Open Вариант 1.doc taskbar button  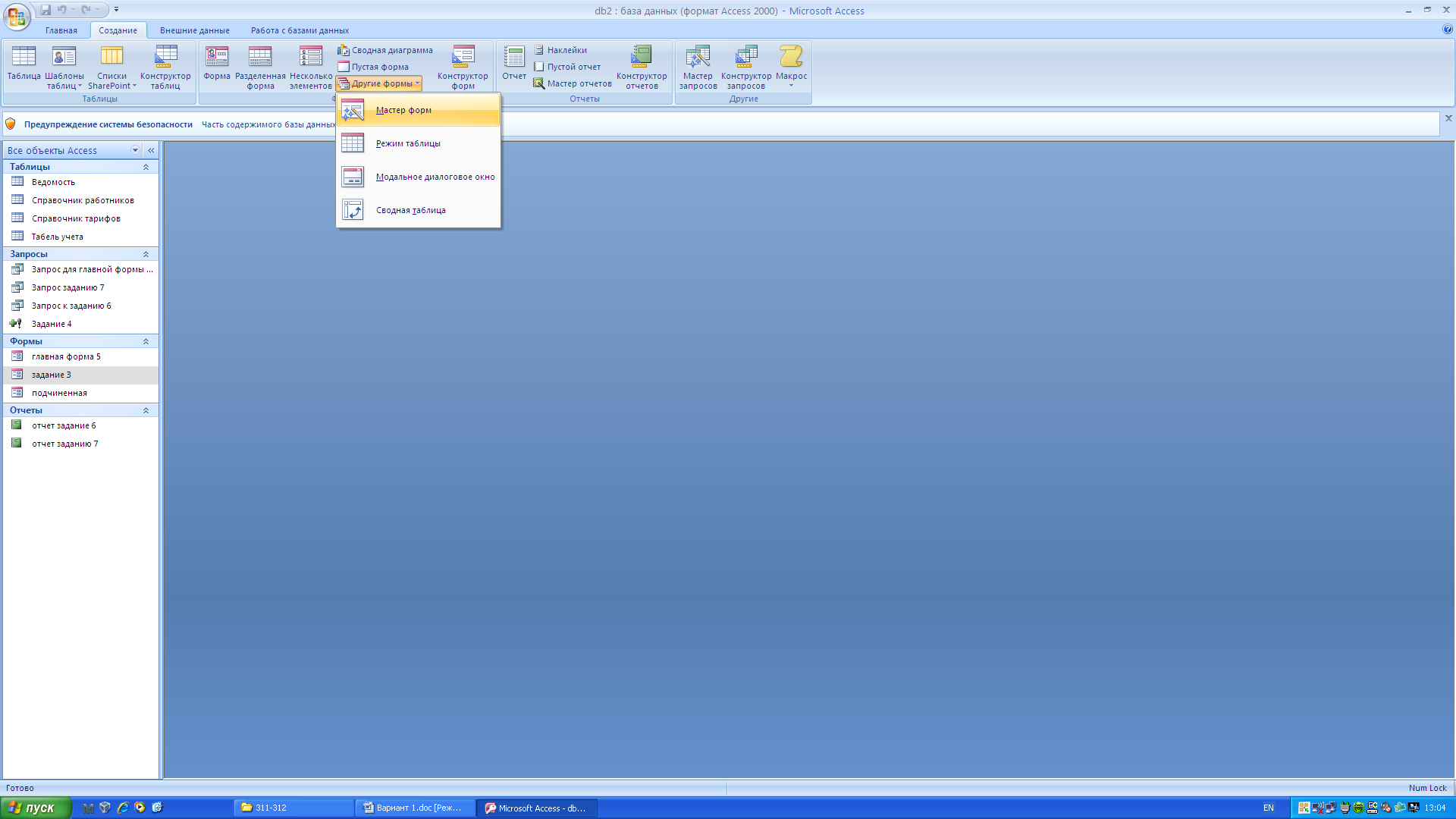point(416,808)
